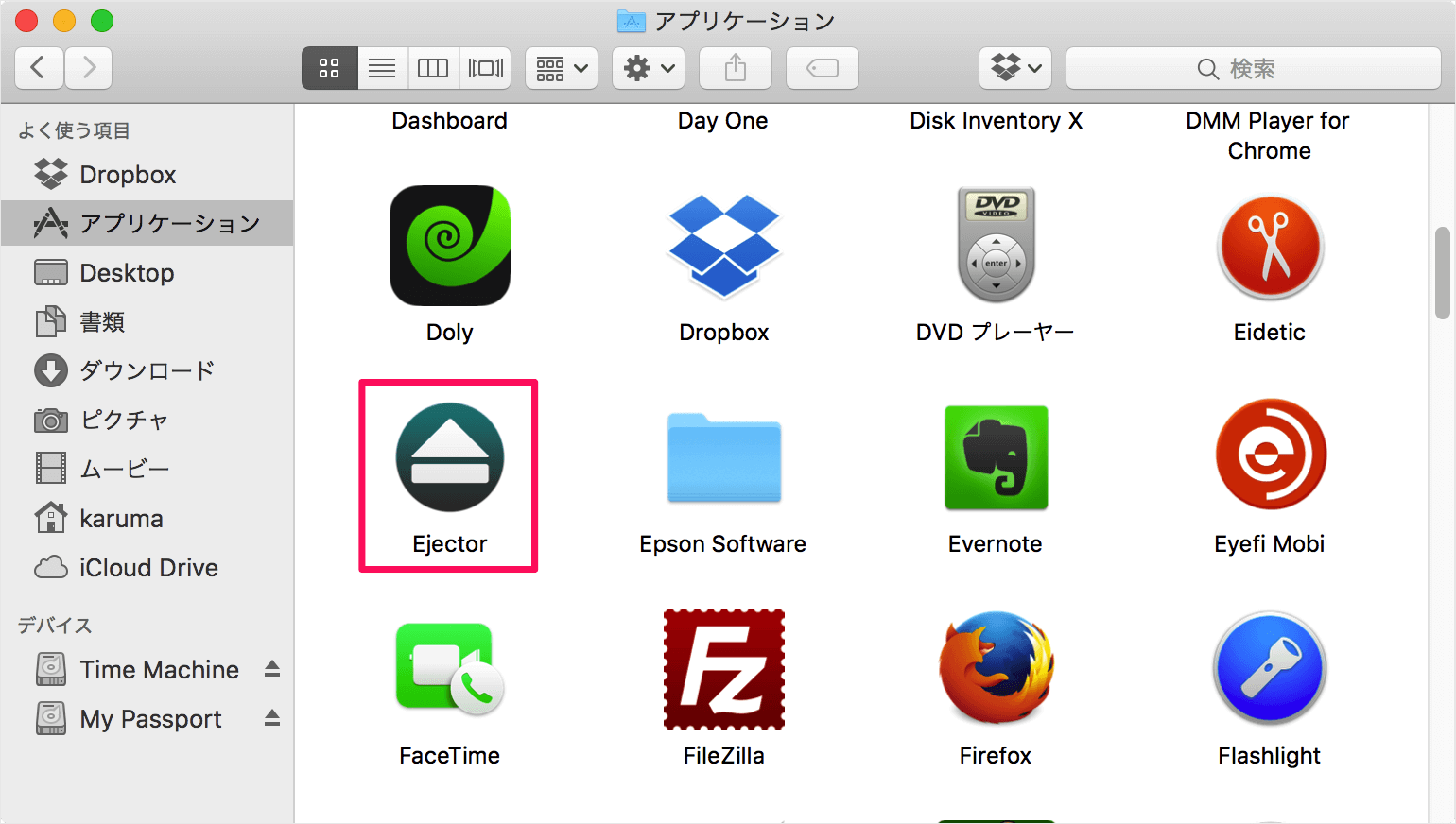Select iCloud Drive in the sidebar

pyautogui.click(x=147, y=567)
